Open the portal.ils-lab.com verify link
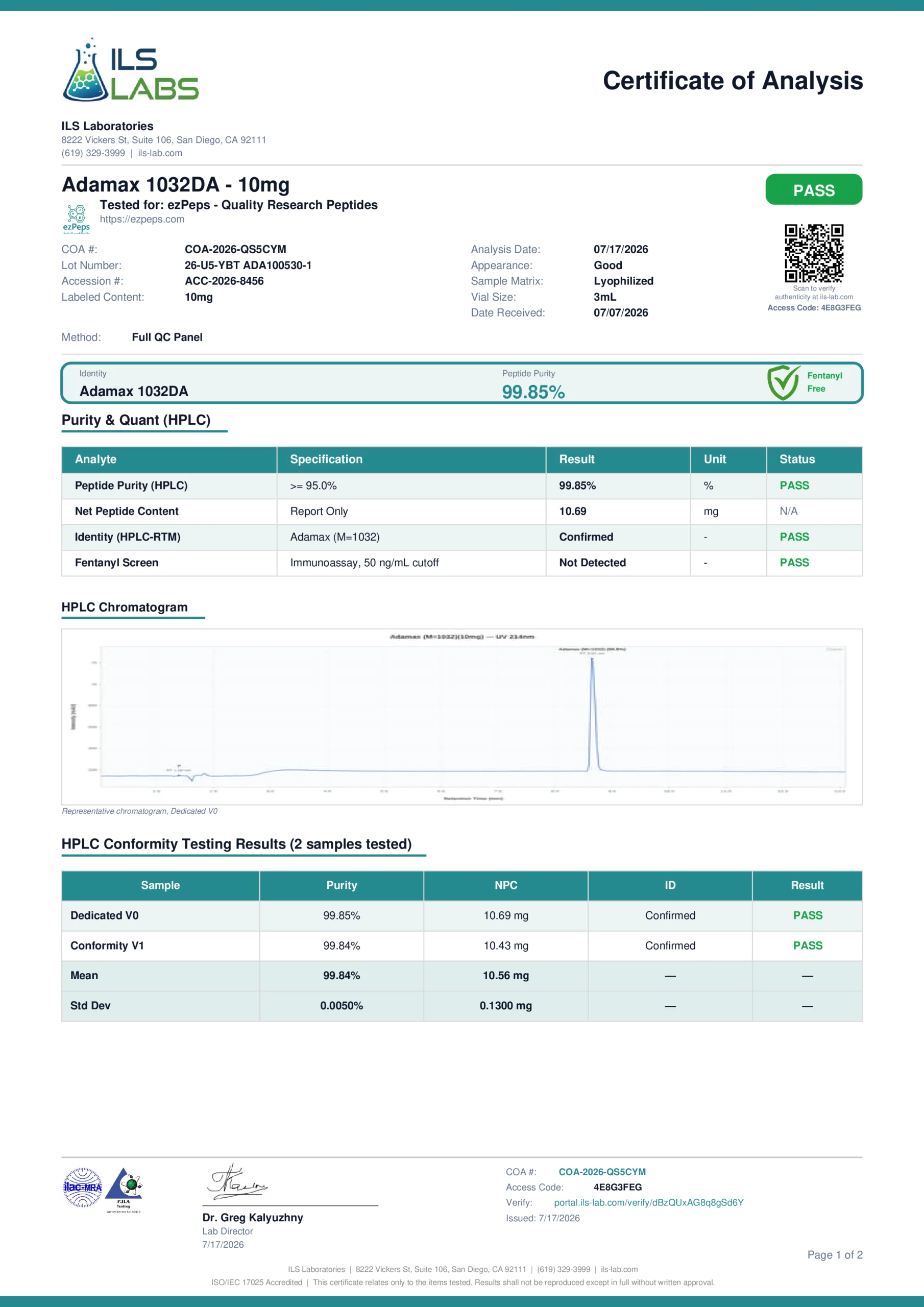The height and width of the screenshot is (1307, 924). click(648, 1203)
